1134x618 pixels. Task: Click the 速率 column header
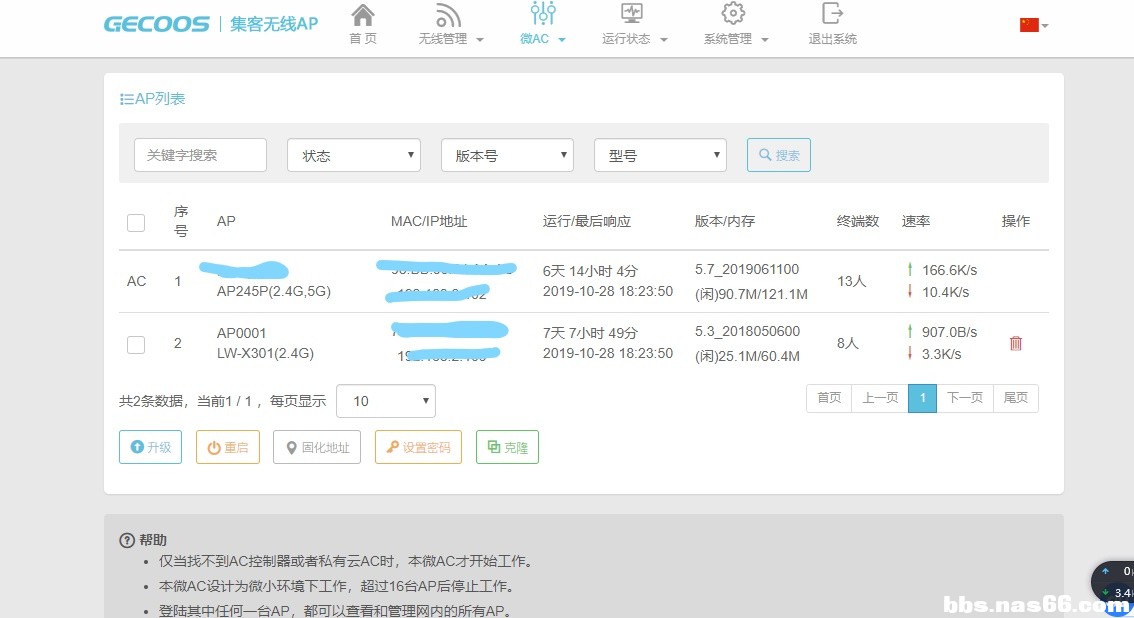(916, 221)
